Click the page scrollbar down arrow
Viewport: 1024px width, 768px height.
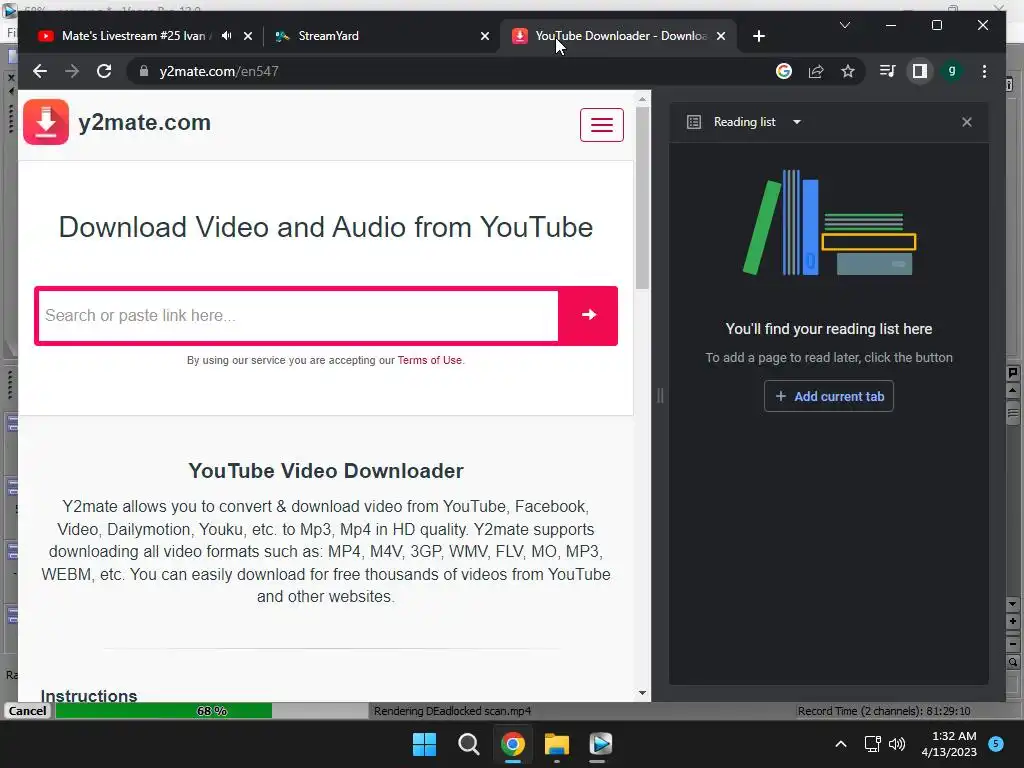(x=642, y=693)
